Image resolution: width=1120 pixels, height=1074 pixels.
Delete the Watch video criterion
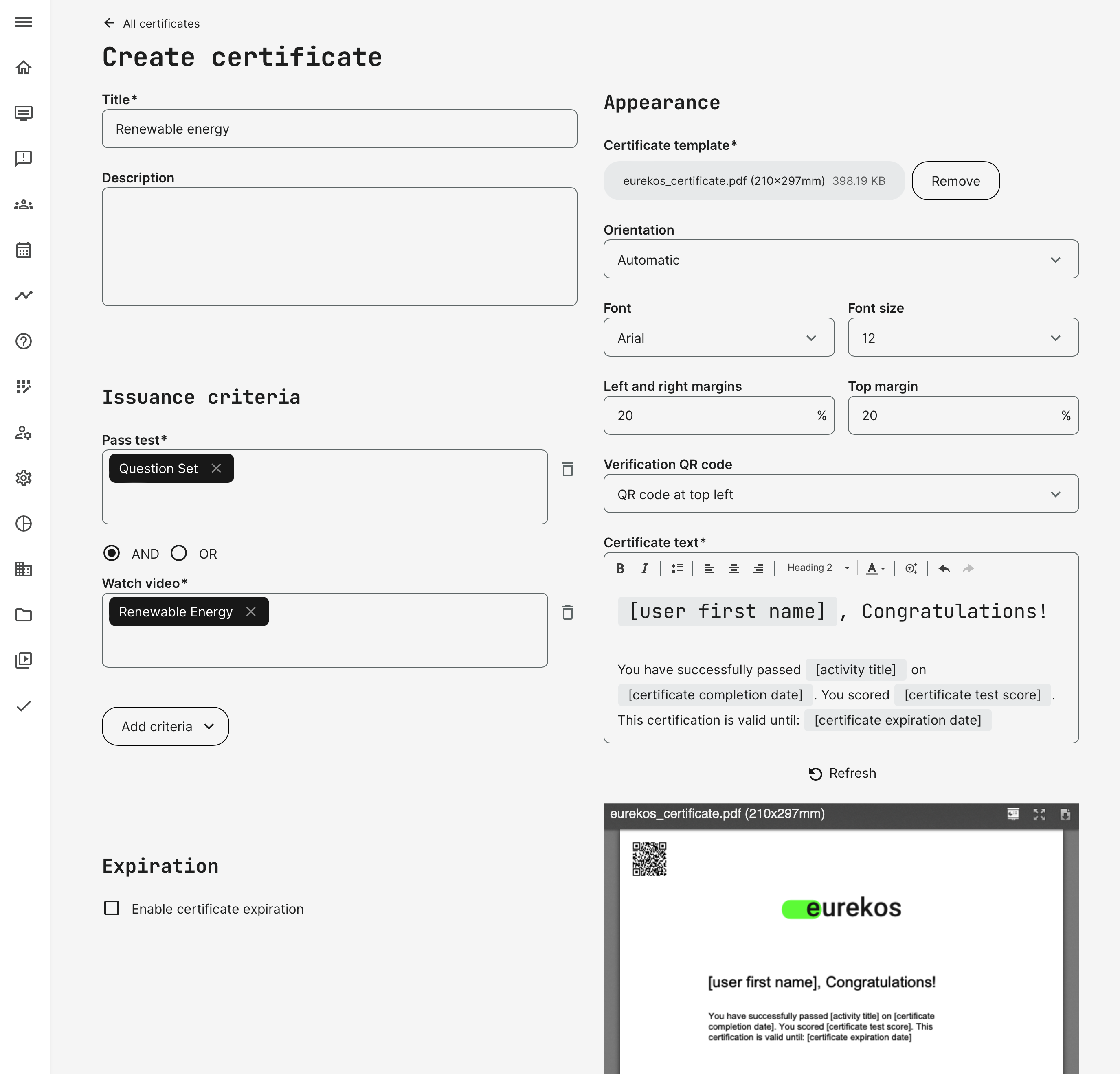(x=567, y=612)
